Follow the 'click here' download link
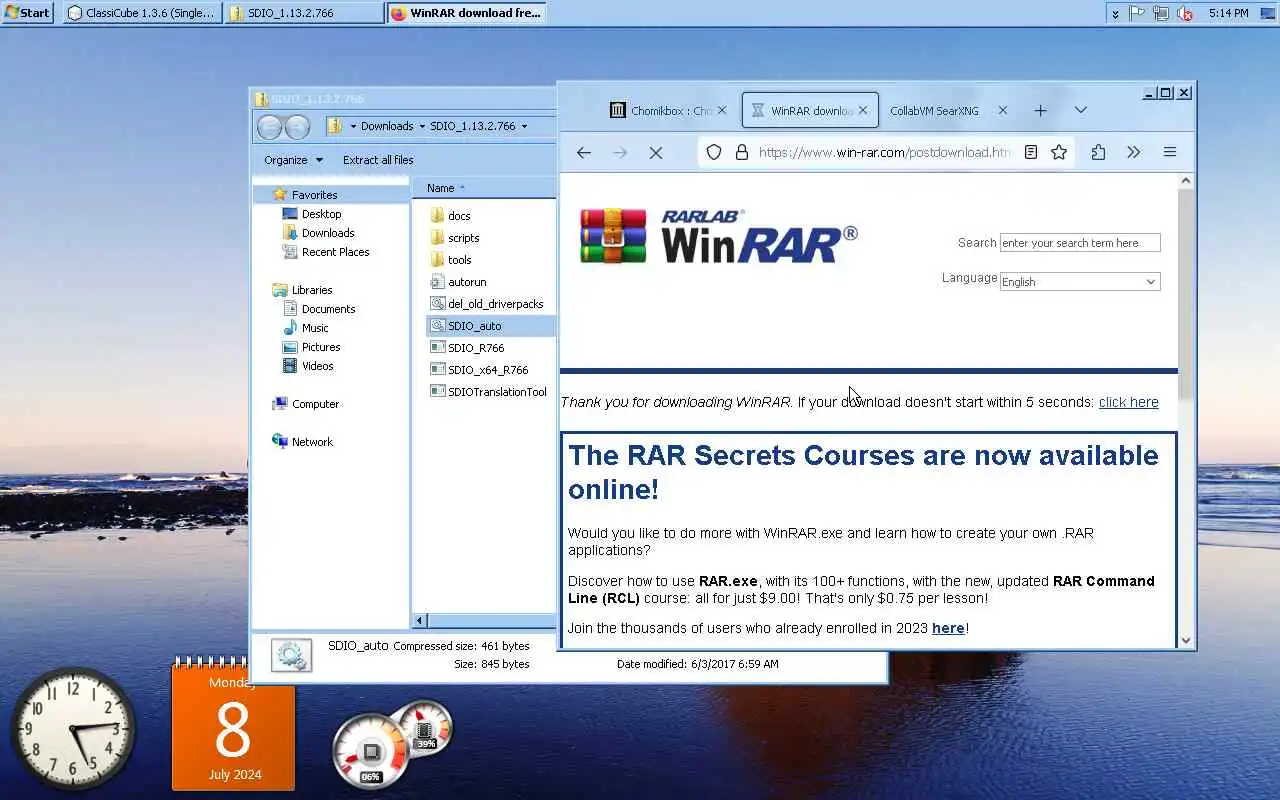Screen dimensions: 1280x800 pyautogui.click(x=1128, y=402)
